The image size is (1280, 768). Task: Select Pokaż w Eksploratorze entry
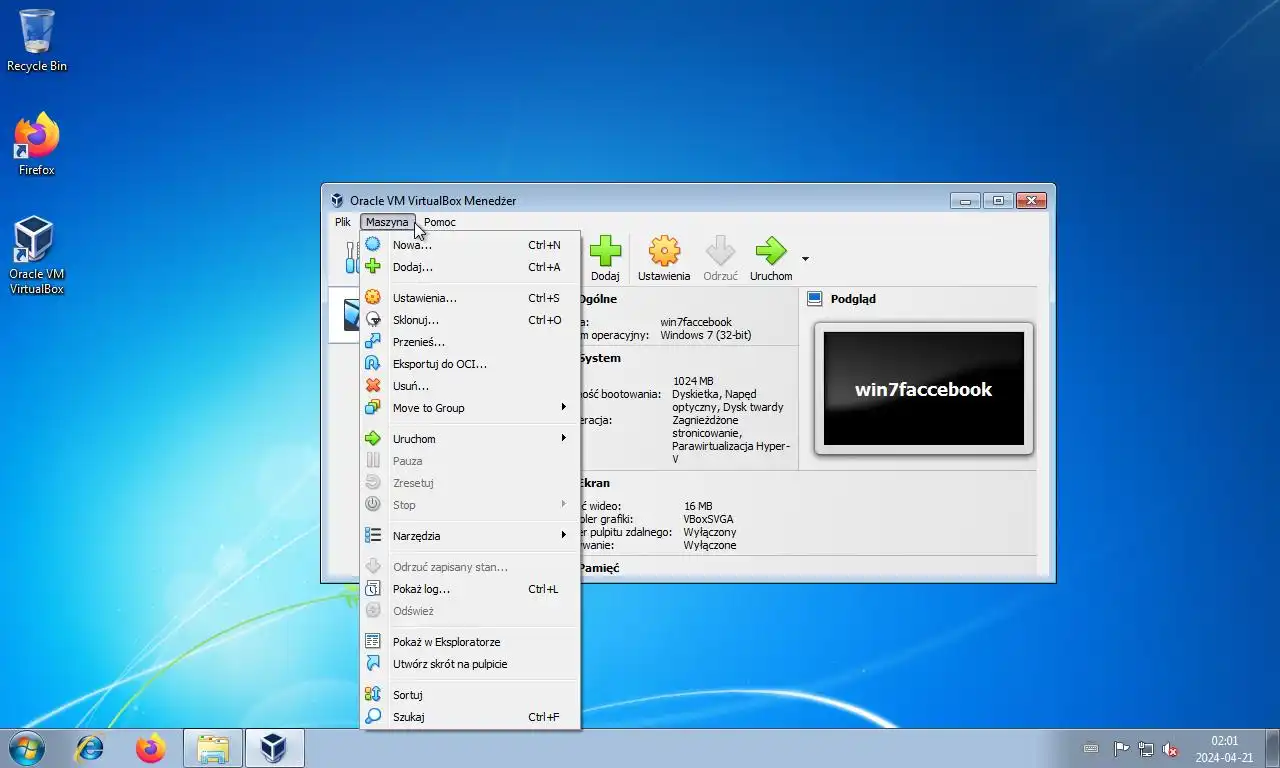coord(470,642)
